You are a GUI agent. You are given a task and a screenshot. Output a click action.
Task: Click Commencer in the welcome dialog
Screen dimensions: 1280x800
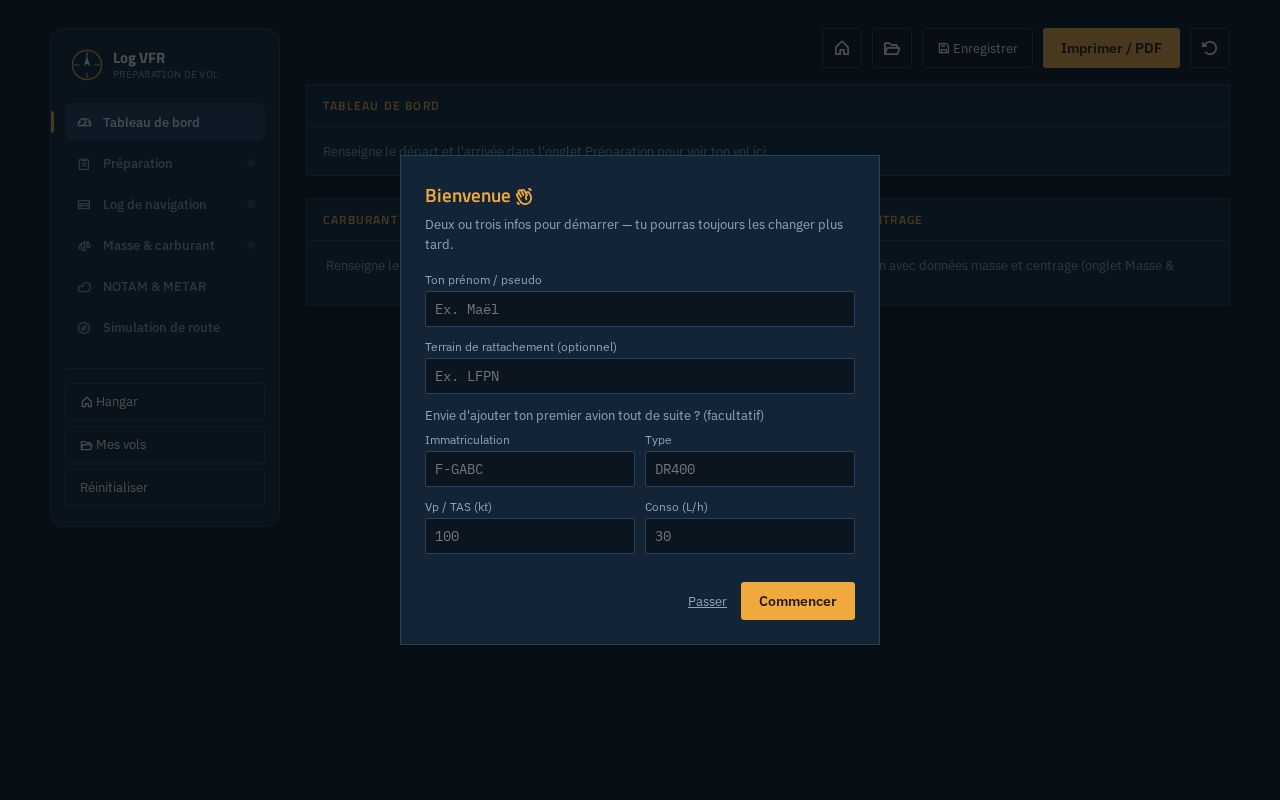797,601
